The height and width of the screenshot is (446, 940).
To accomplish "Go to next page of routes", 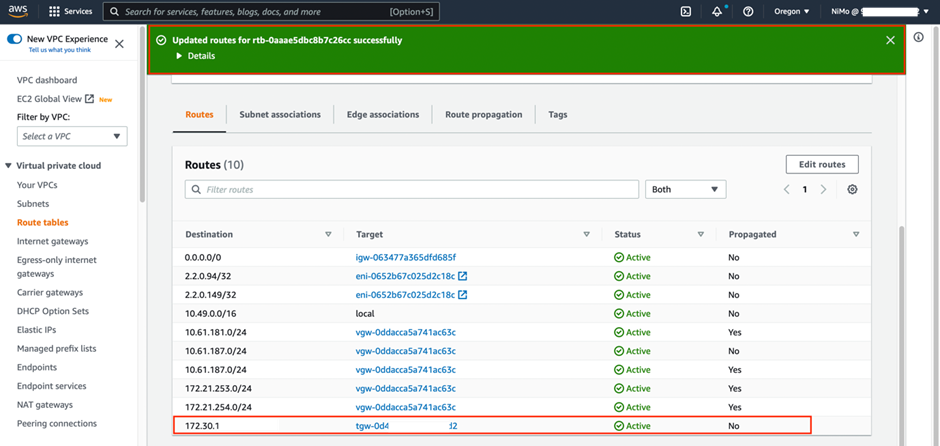I will tap(823, 189).
